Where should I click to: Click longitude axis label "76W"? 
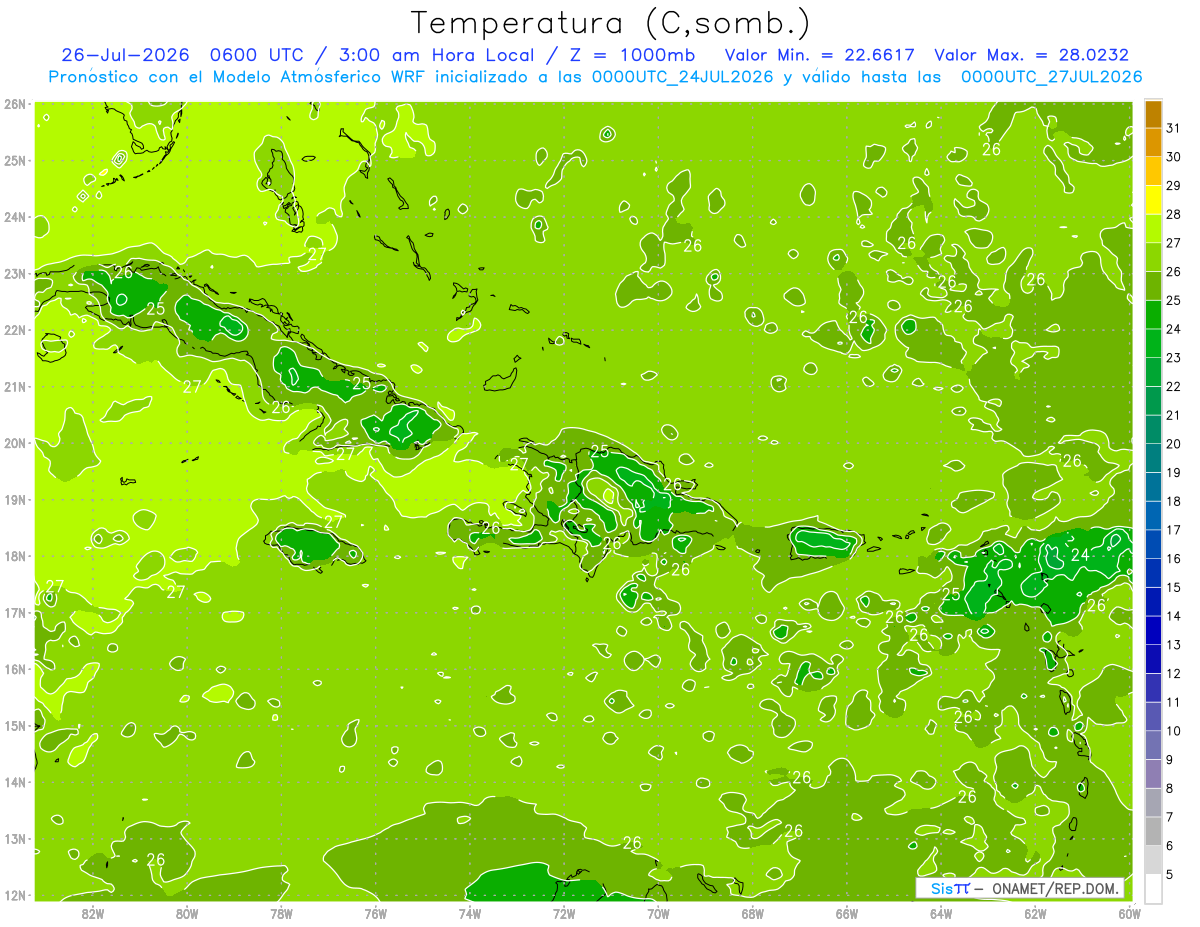click(x=375, y=913)
